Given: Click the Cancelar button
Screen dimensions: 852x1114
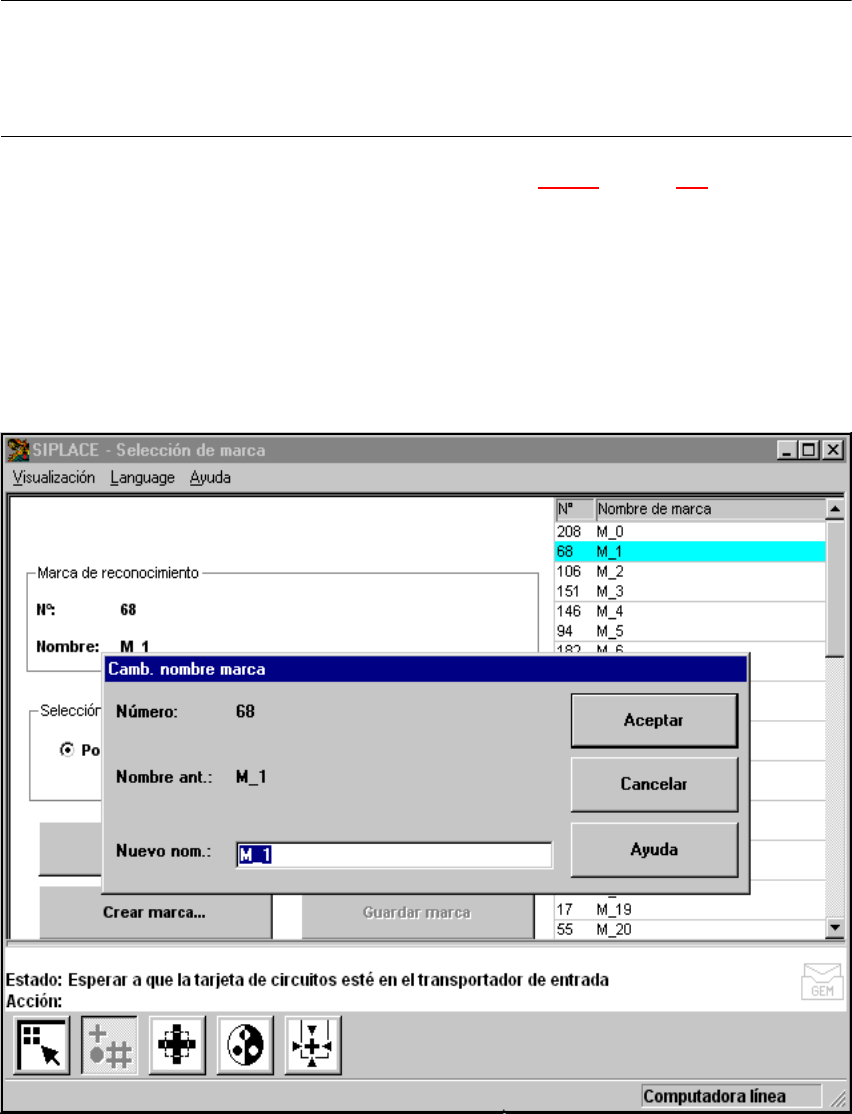Looking at the screenshot, I should 654,784.
